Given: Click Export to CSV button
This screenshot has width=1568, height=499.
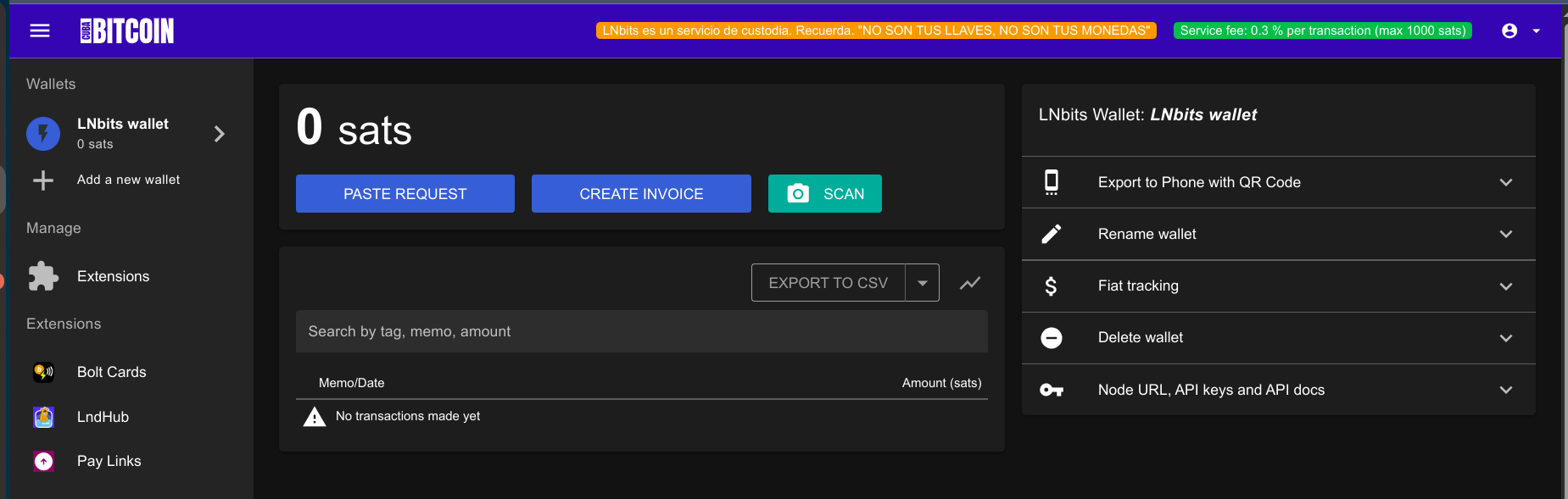Looking at the screenshot, I should [x=829, y=283].
